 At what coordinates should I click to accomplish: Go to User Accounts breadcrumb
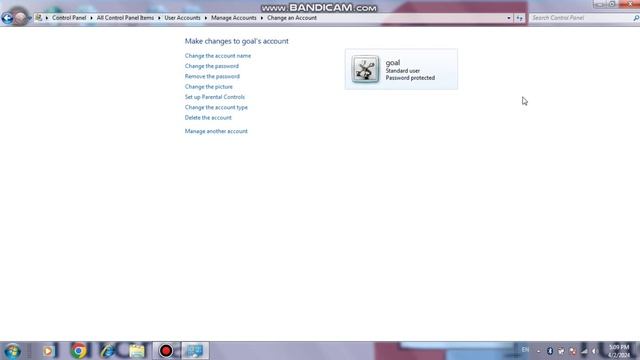(x=182, y=18)
